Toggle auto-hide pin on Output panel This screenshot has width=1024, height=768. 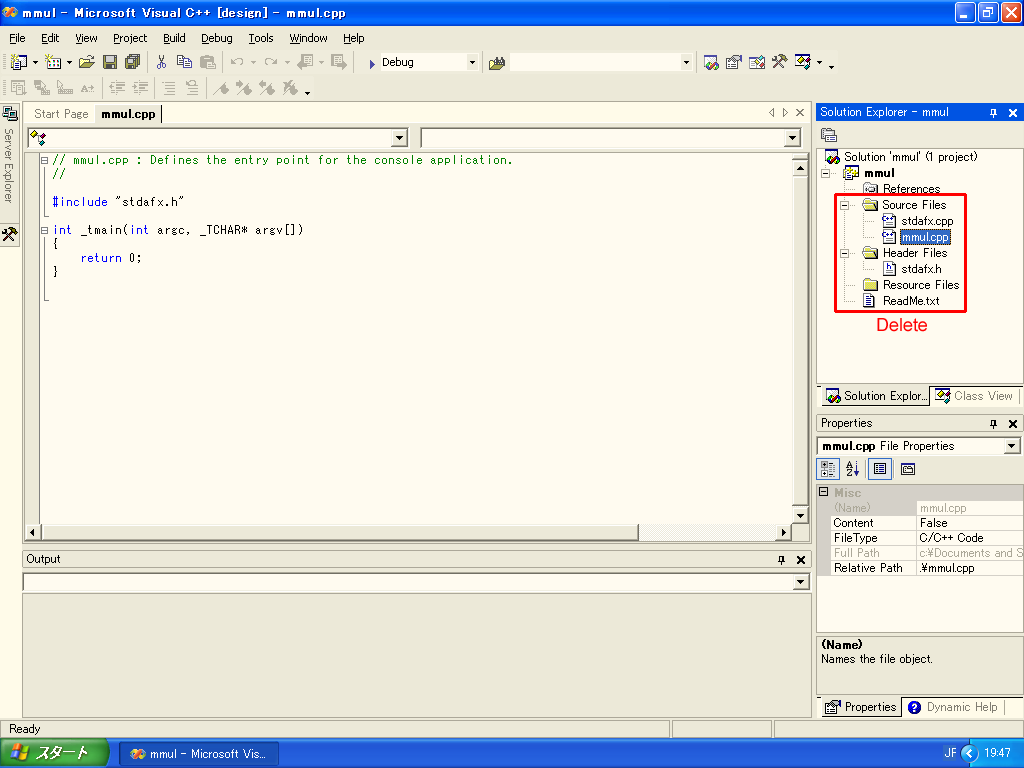point(781,560)
